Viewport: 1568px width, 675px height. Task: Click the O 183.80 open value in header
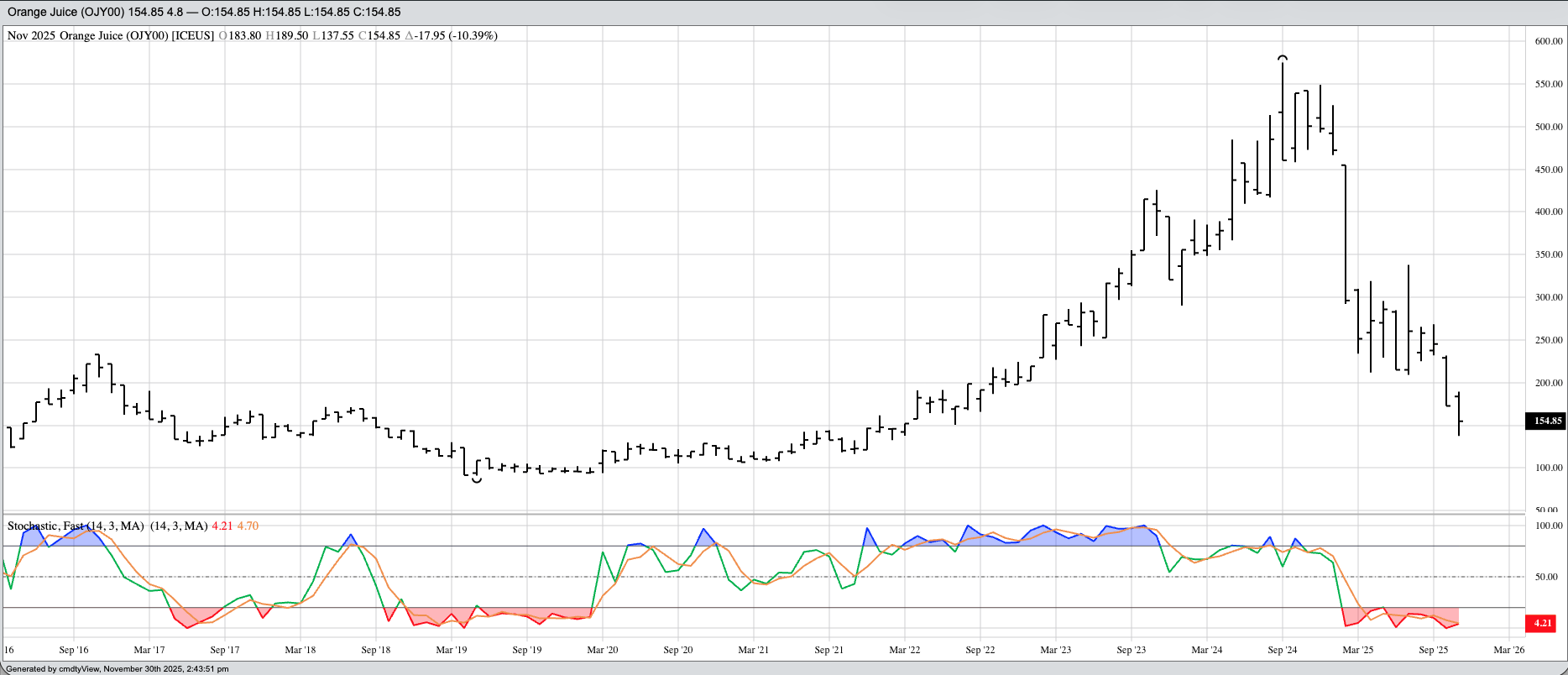240,36
